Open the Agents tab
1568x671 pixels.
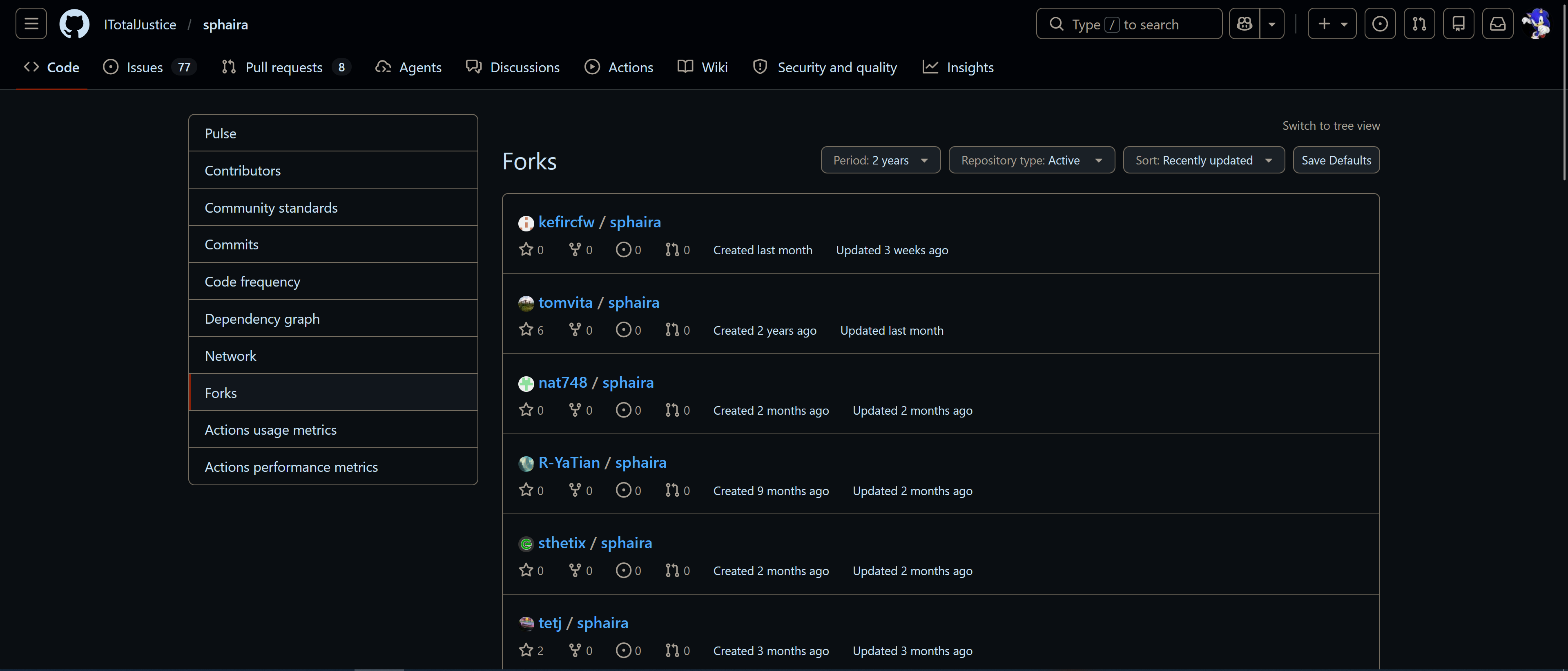(x=408, y=67)
